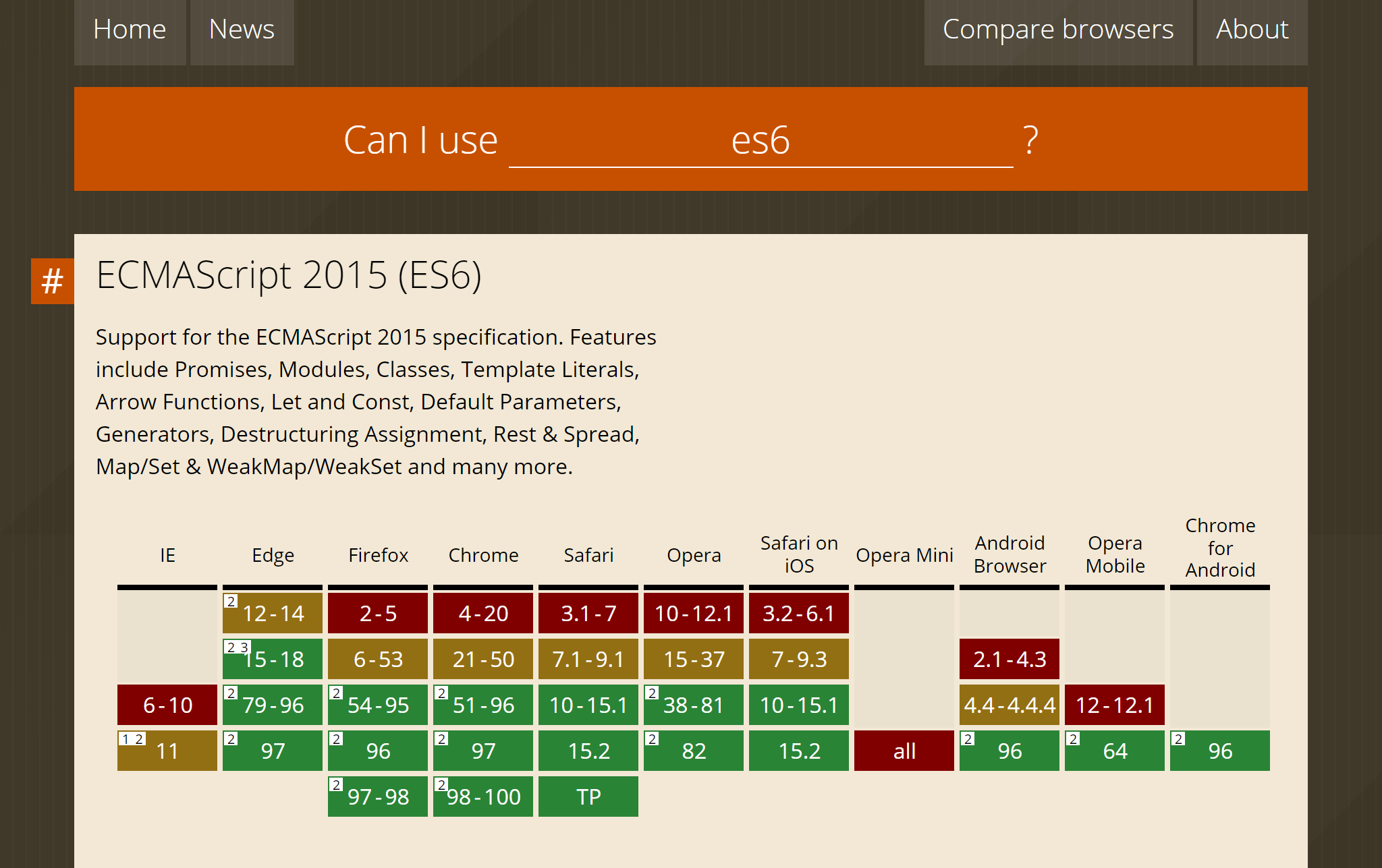Click IE 6-10 support cell
Viewport: 1382px width, 868px height.
tap(167, 705)
